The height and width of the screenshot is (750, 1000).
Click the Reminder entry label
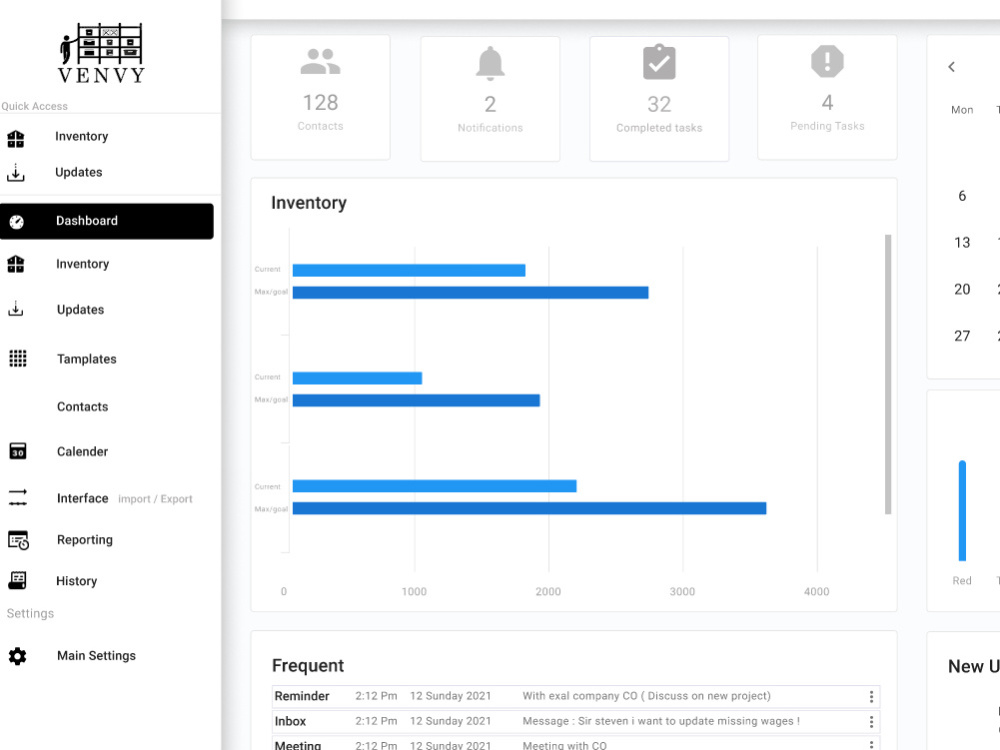pyautogui.click(x=302, y=696)
